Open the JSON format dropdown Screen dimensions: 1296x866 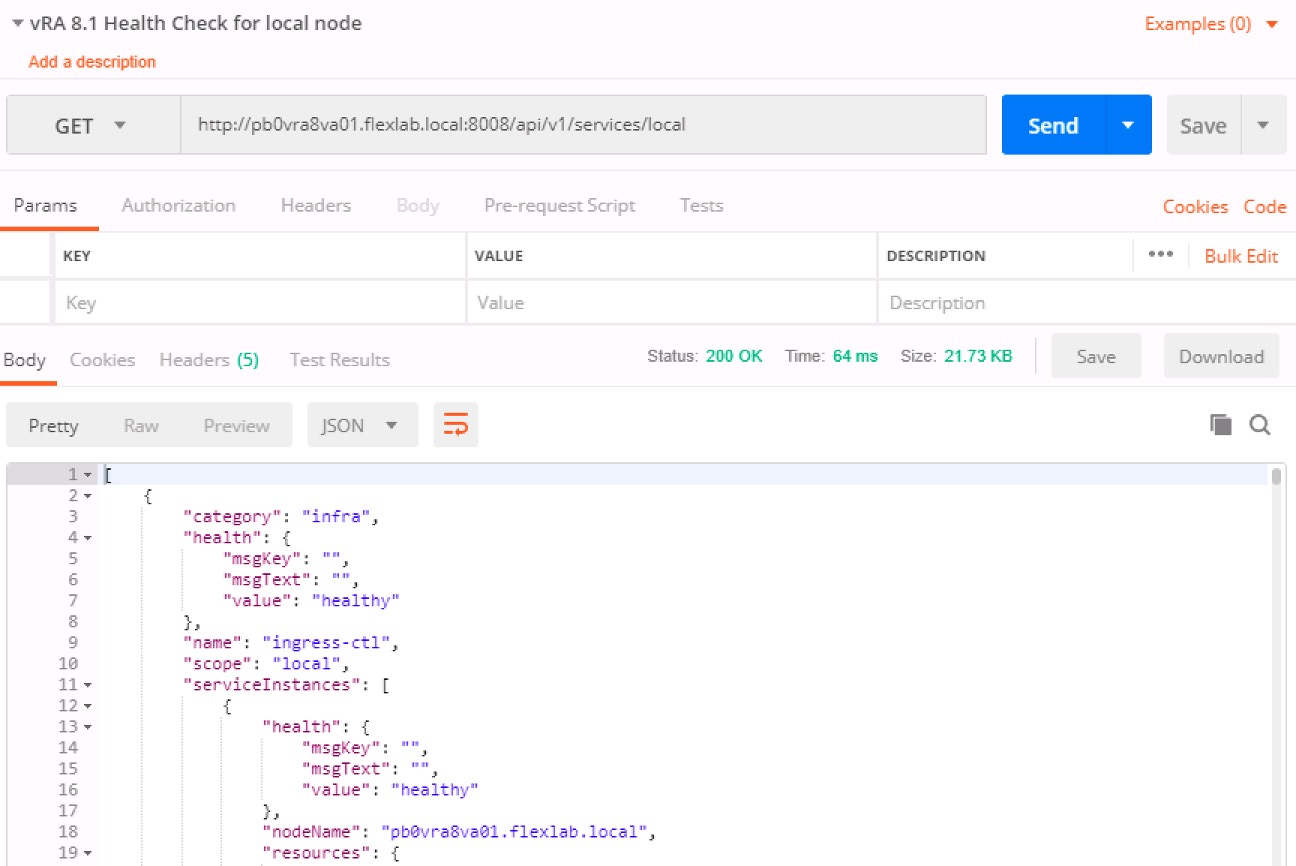click(x=360, y=425)
